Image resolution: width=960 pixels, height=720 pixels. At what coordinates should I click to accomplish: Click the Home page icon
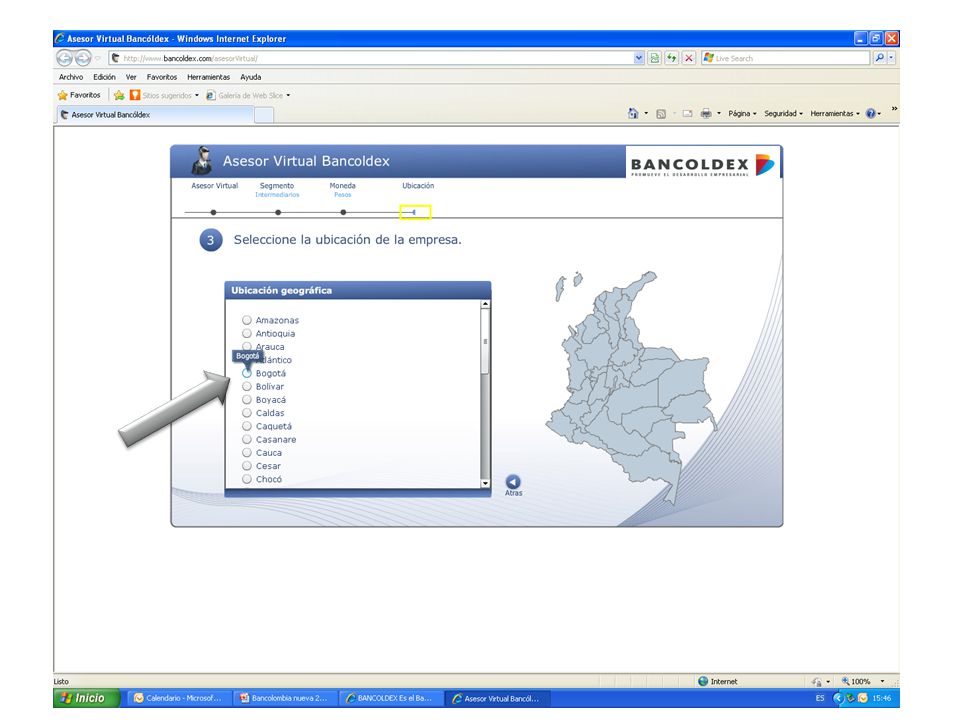(x=633, y=113)
